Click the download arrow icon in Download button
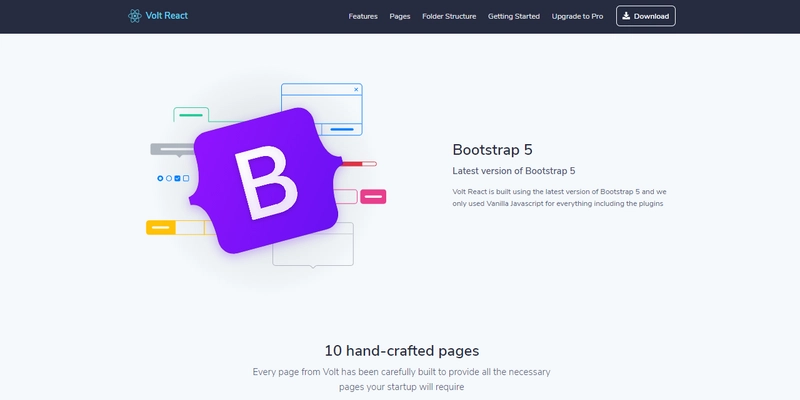The image size is (800, 400). (x=626, y=16)
